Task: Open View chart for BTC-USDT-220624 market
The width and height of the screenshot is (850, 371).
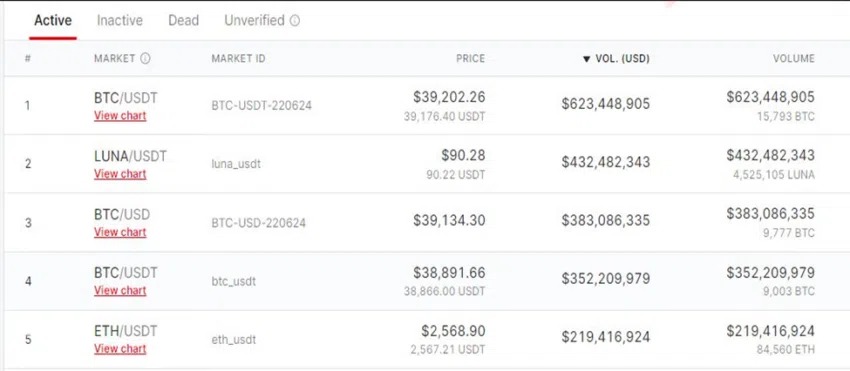Action: pyautogui.click(x=120, y=116)
